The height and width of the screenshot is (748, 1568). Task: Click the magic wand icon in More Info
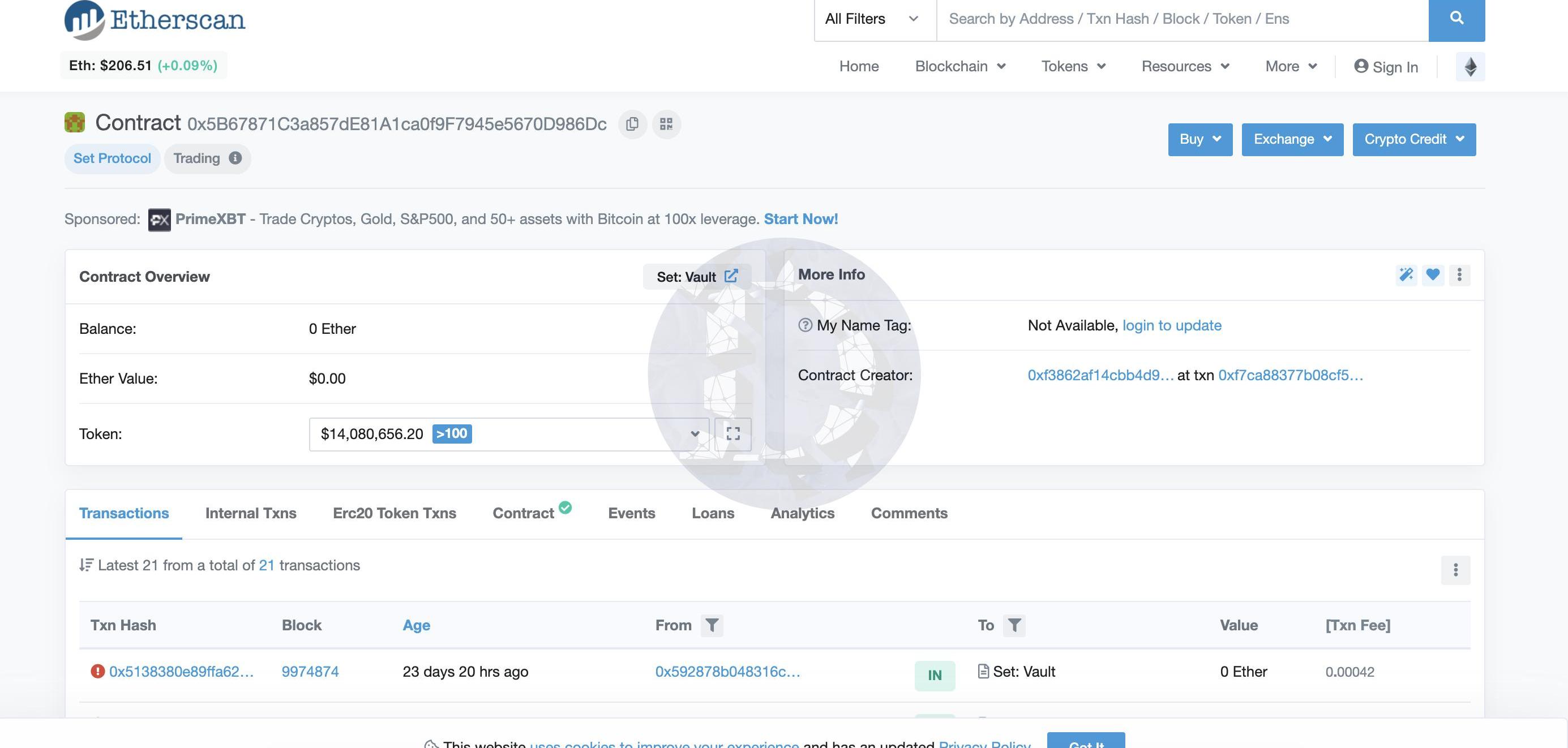[x=1406, y=275]
